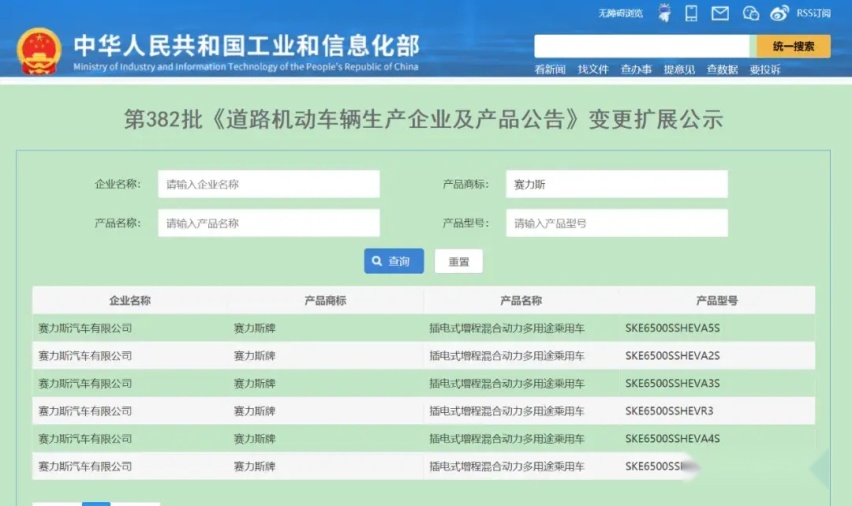
Task: Open the WeChat icon
Action: pyautogui.click(x=750, y=13)
